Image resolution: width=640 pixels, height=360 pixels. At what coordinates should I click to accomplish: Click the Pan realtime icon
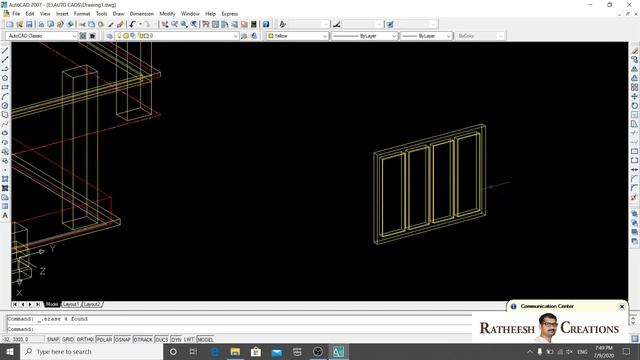(x=164, y=24)
